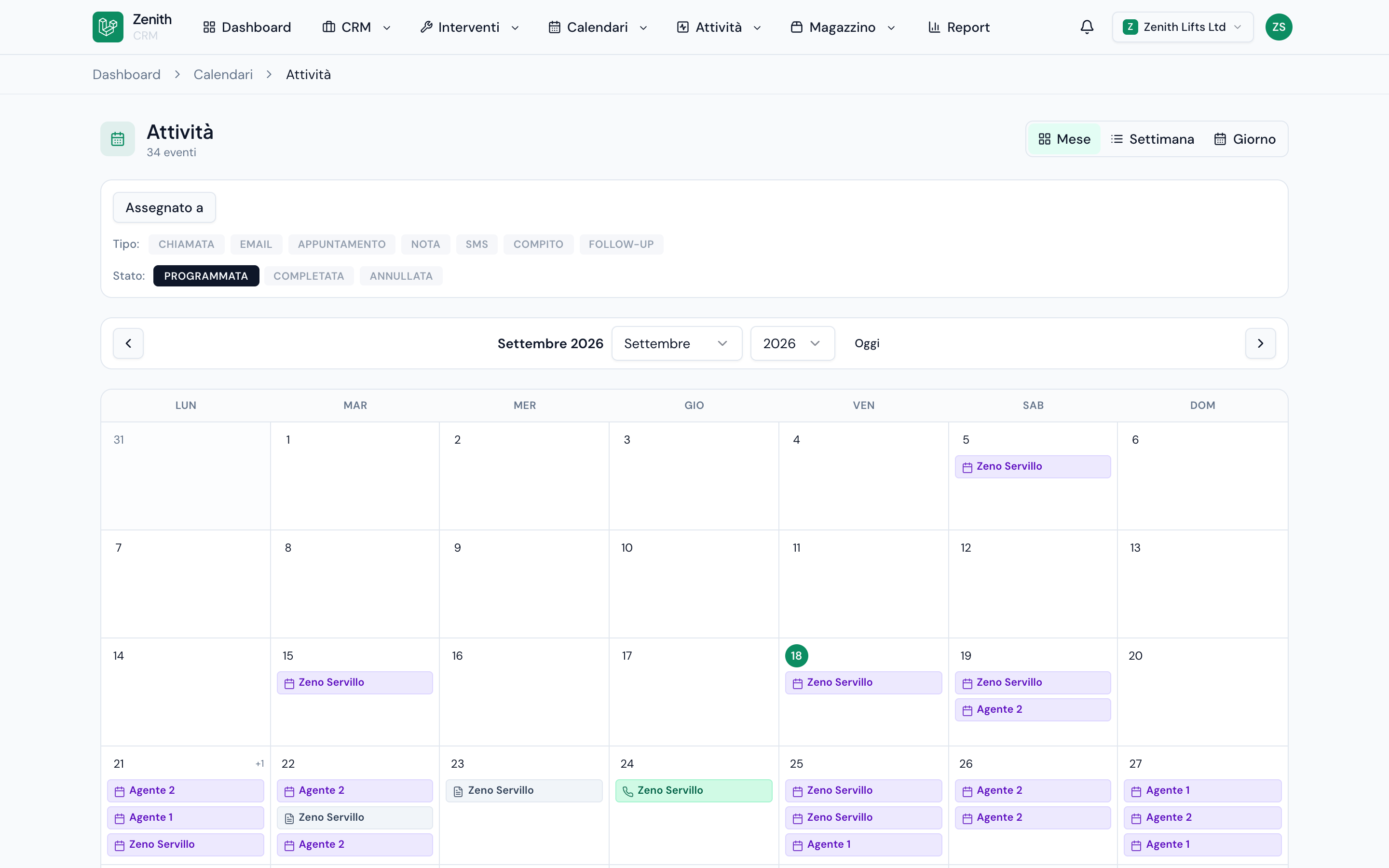Jump to today with Oggi
The image size is (1389, 868).
[x=867, y=343]
